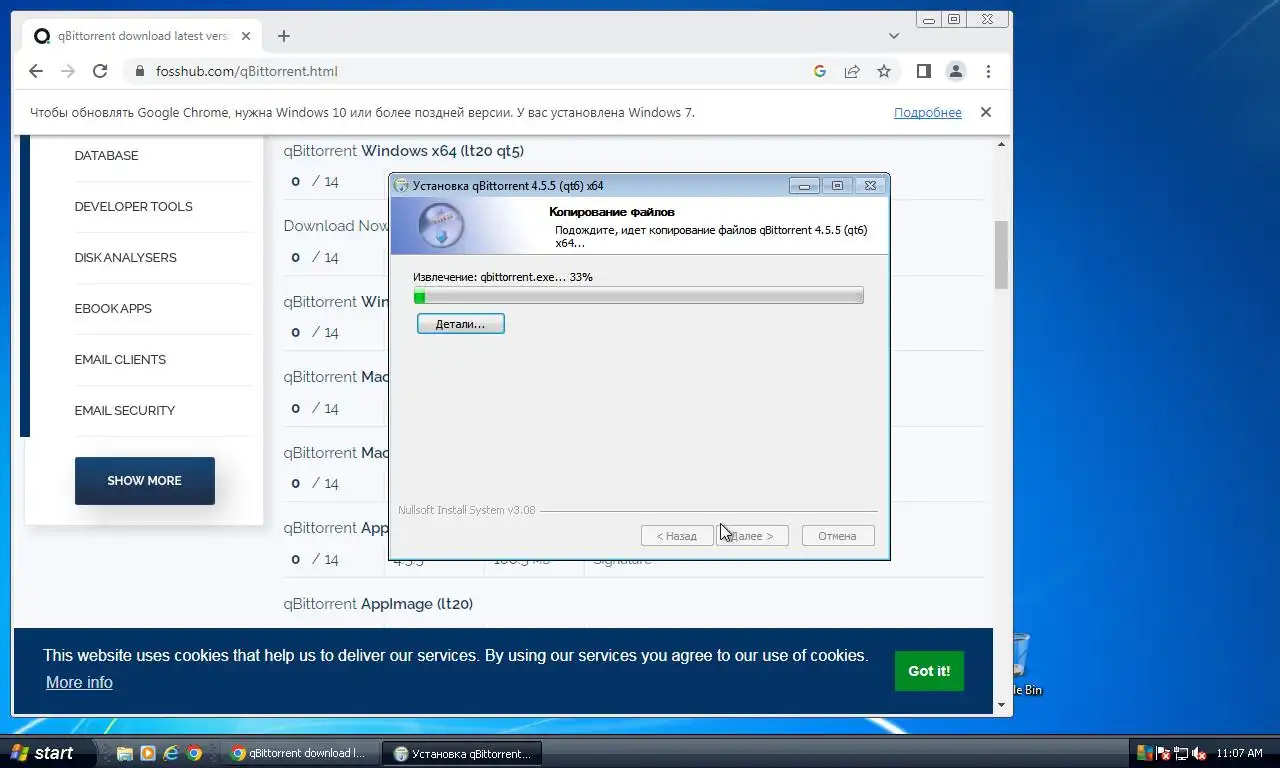The width and height of the screenshot is (1280, 768).
Task: Bookmark this page with the star
Action: (884, 71)
